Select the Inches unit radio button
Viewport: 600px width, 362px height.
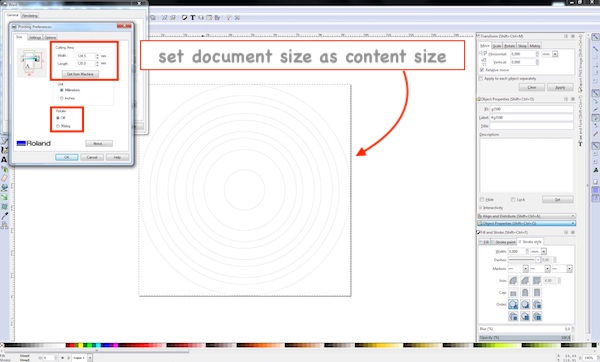pos(61,98)
